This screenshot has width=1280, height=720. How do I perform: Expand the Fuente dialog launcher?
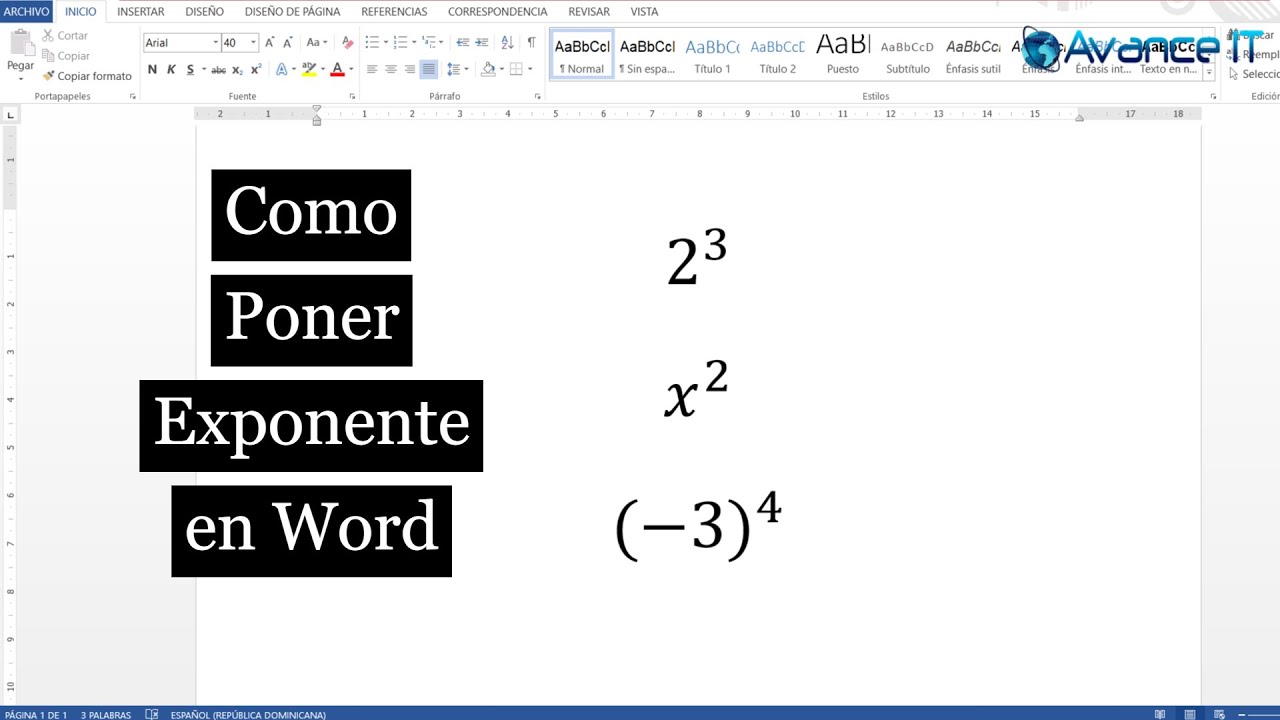(352, 97)
